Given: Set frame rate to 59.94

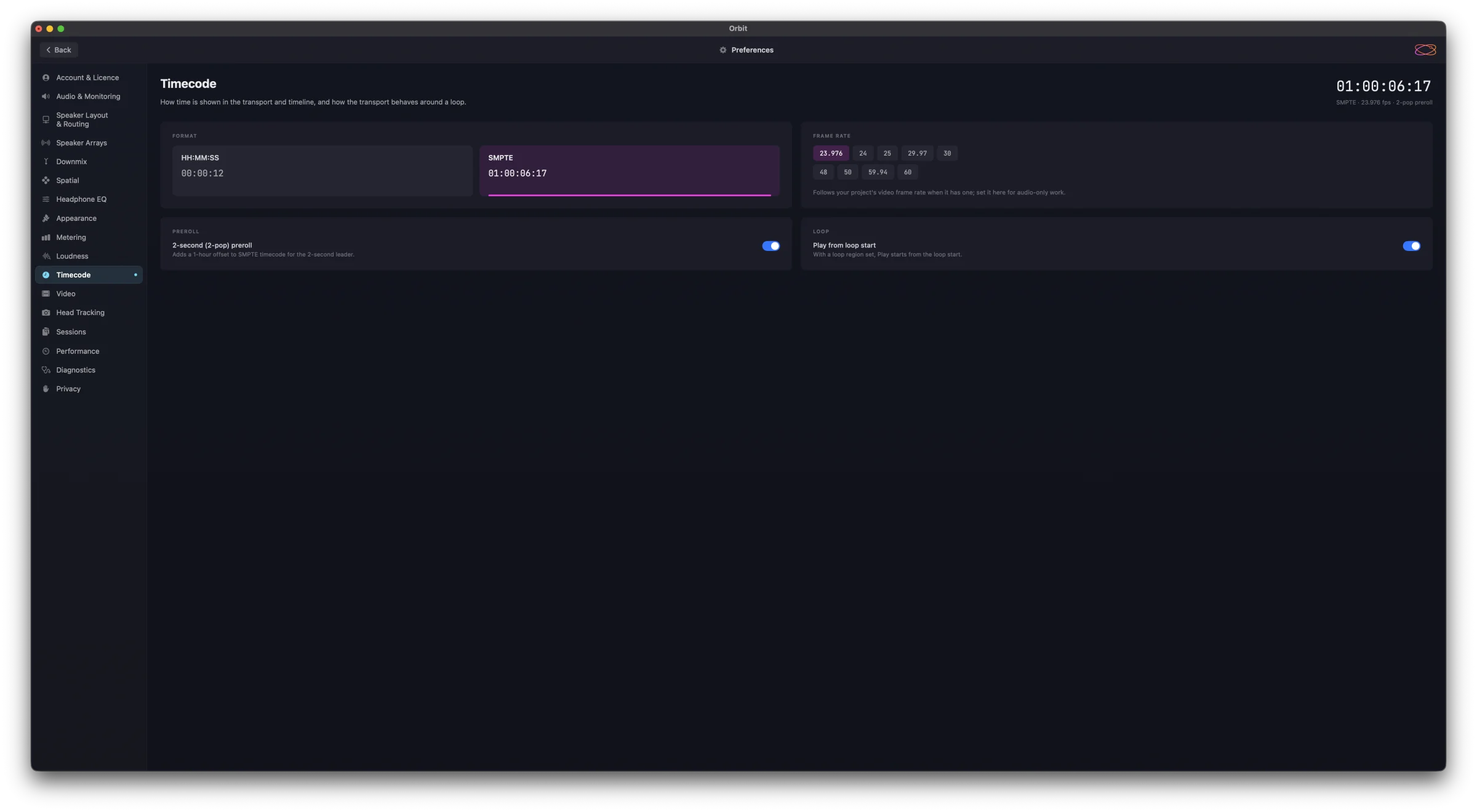Looking at the screenshot, I should pyautogui.click(x=878, y=172).
